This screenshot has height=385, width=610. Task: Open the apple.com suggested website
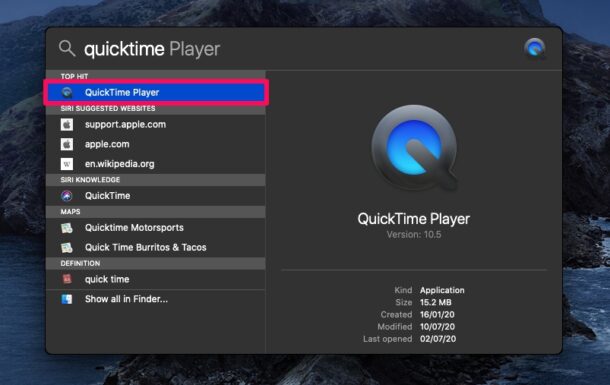click(x=156, y=144)
